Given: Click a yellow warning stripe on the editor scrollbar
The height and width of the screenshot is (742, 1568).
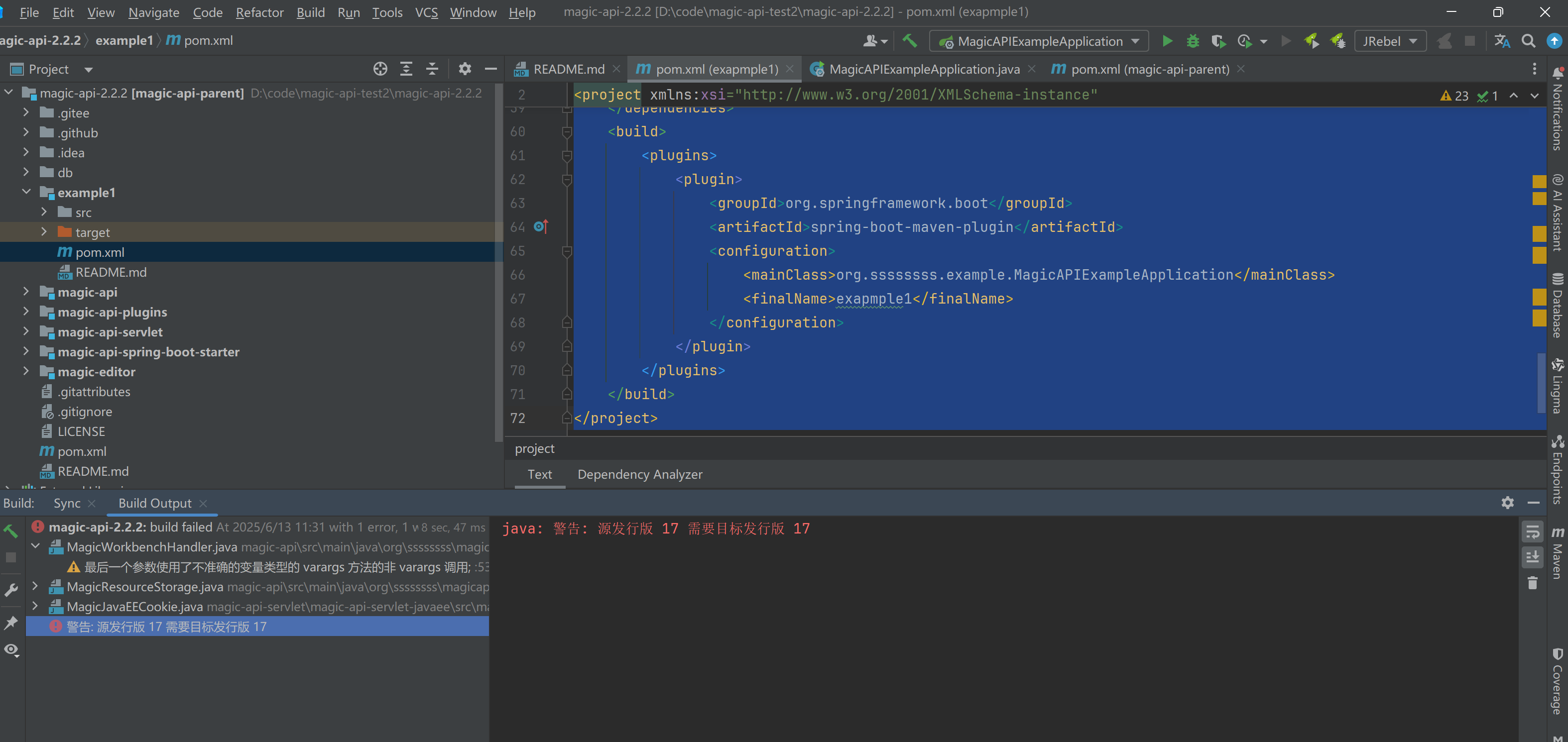Looking at the screenshot, I should click(x=1539, y=181).
